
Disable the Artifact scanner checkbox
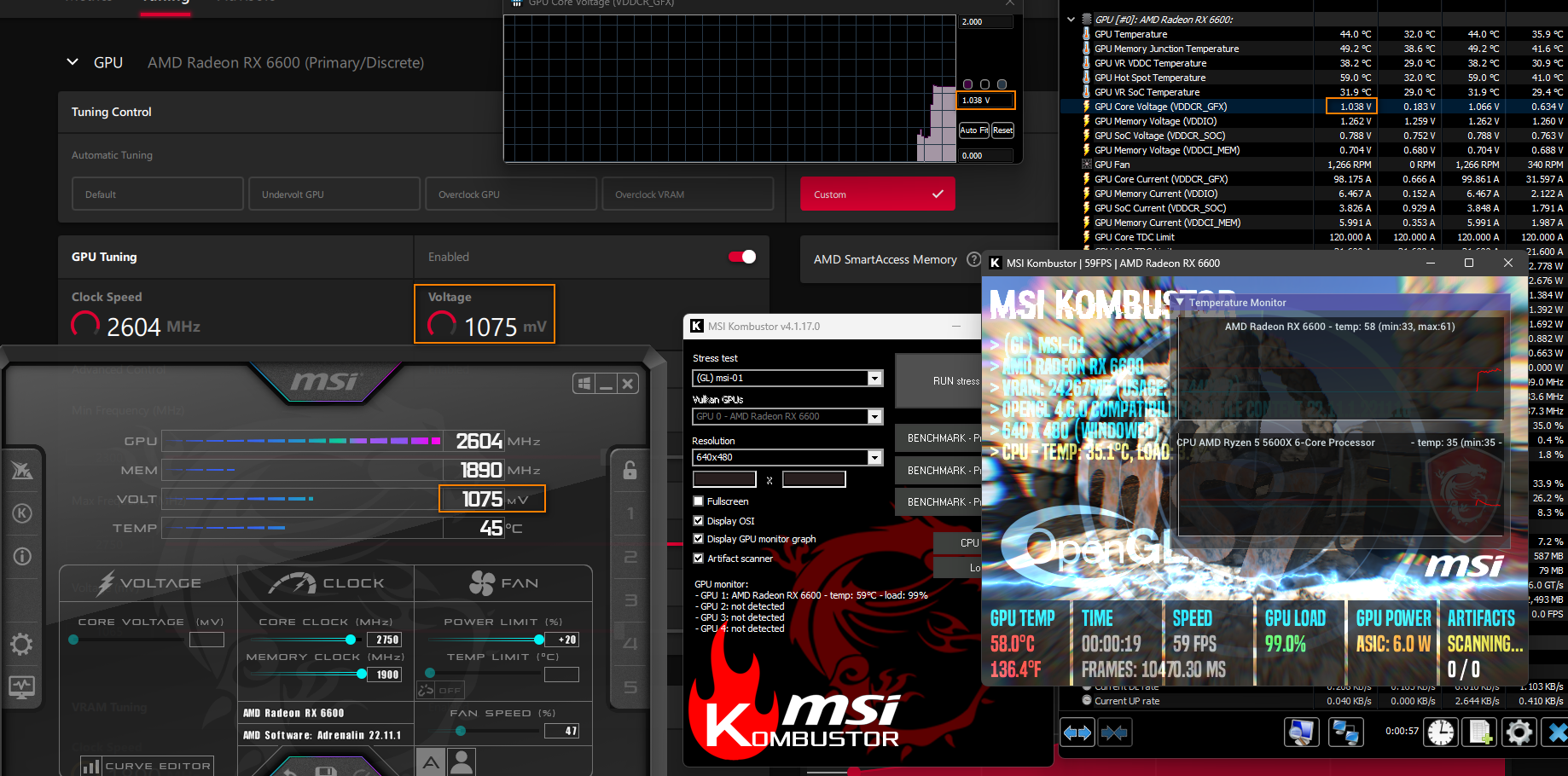[x=699, y=559]
